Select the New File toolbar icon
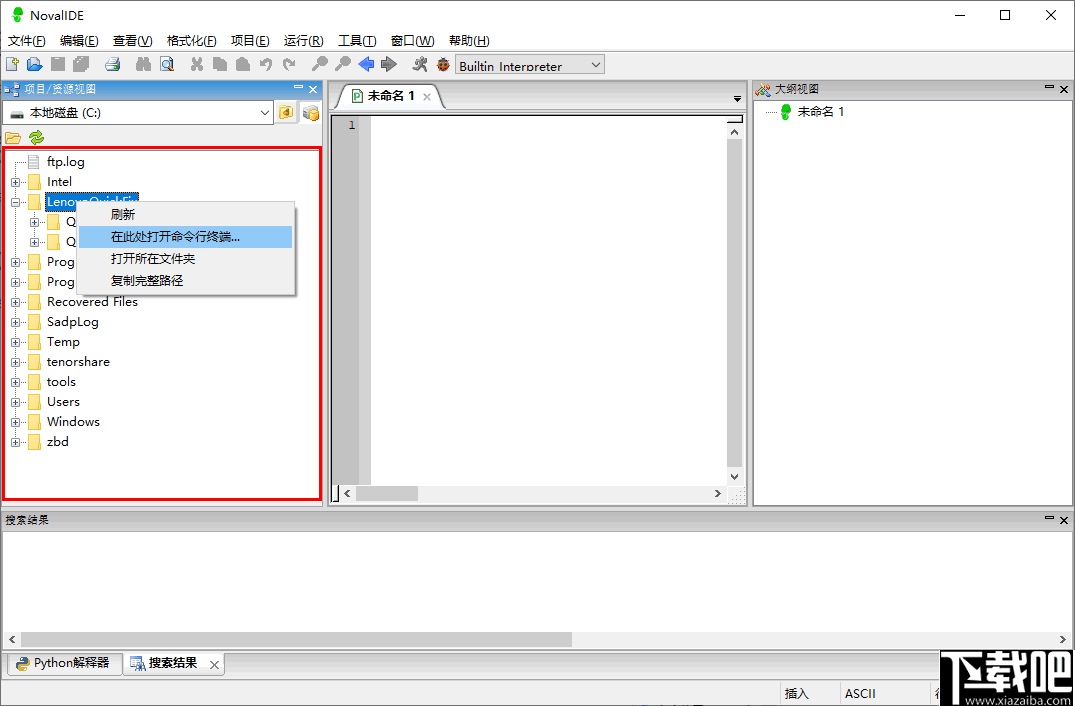This screenshot has width=1075, height=706. coord(13,64)
